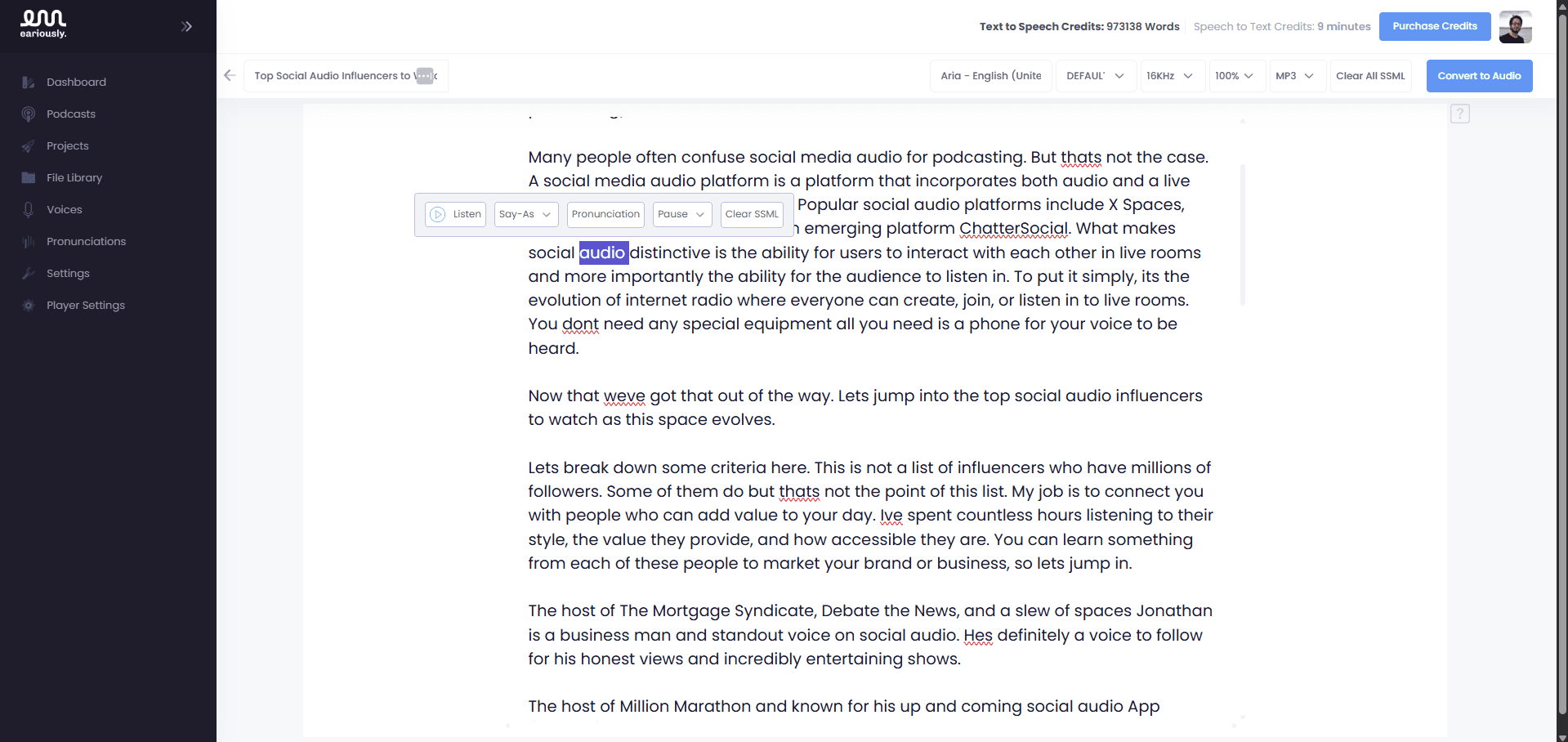Click Convert to Audio button
The width and height of the screenshot is (1568, 742).
click(1479, 76)
